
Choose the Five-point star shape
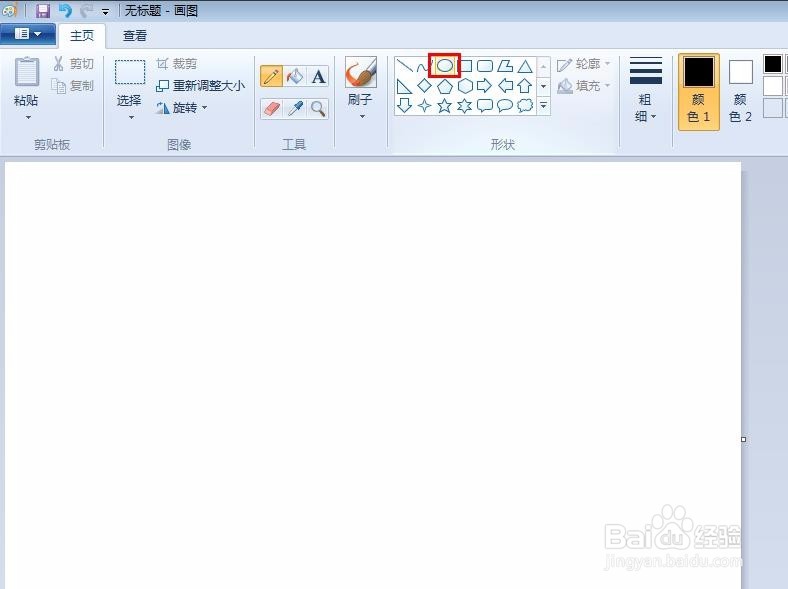[445, 106]
